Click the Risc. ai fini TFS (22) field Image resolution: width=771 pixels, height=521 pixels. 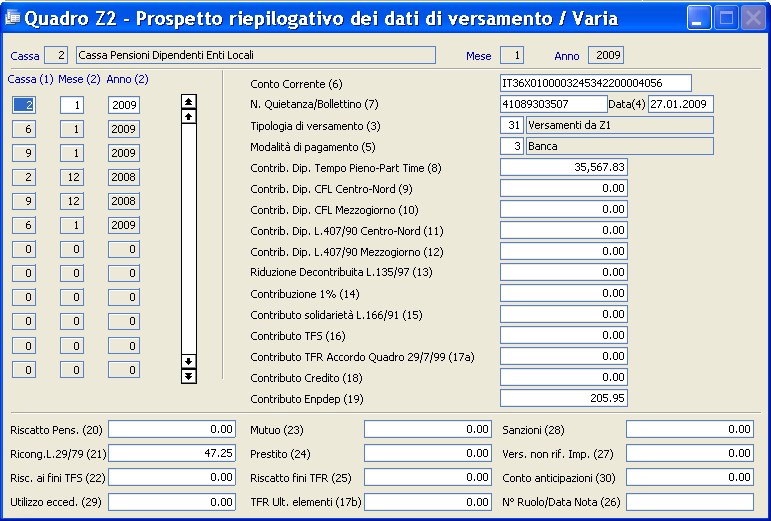172,477
